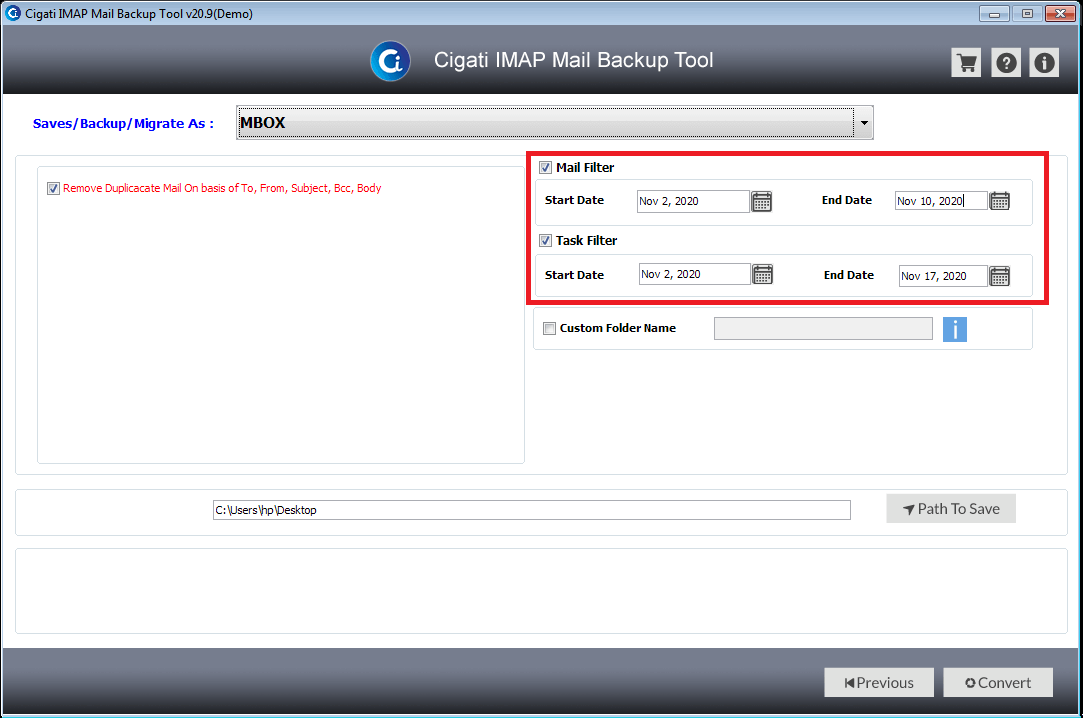
Task: Focus the Mail Filter Start Date field
Action: point(693,202)
